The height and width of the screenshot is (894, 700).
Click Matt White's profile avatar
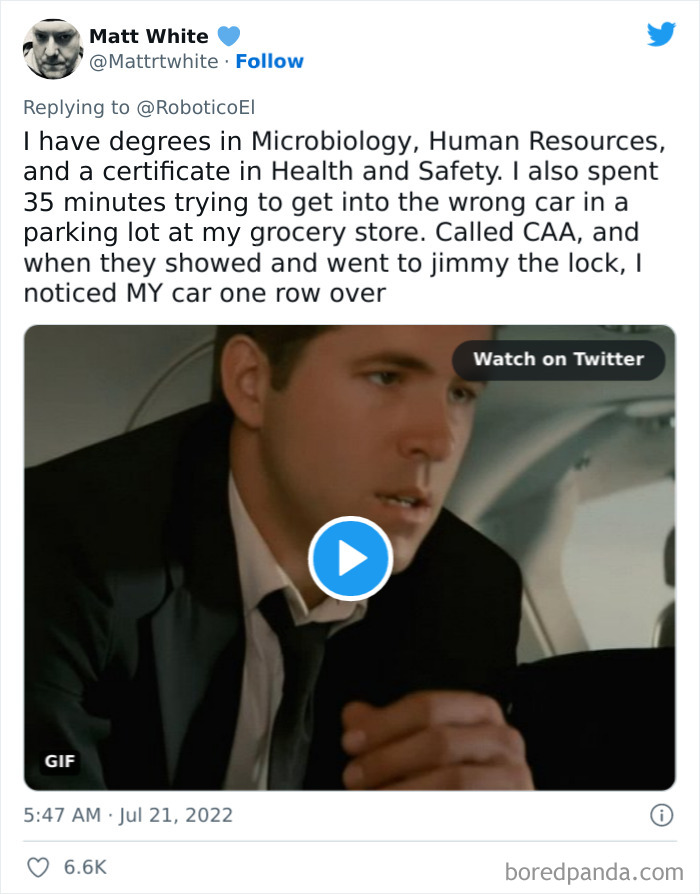[52, 49]
